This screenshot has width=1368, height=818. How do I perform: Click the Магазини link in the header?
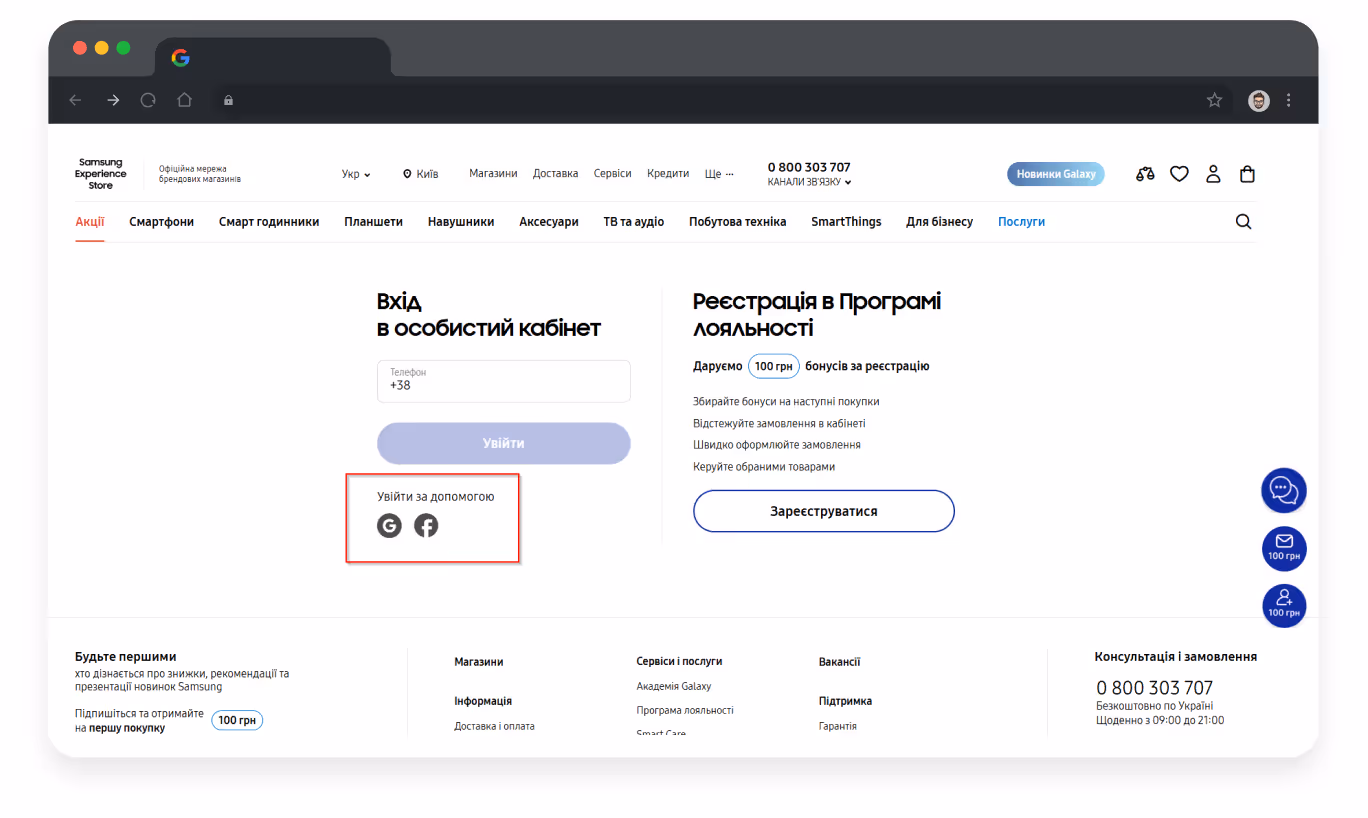click(x=493, y=174)
